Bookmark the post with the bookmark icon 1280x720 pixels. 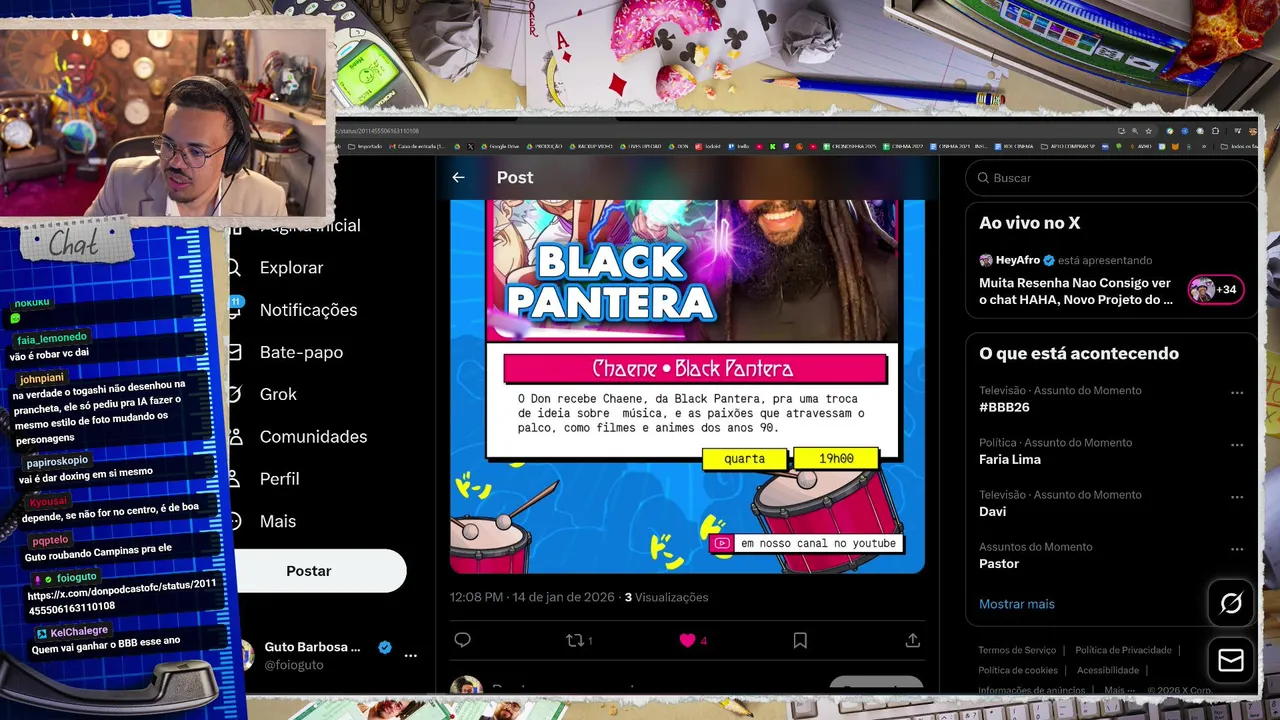(x=800, y=640)
